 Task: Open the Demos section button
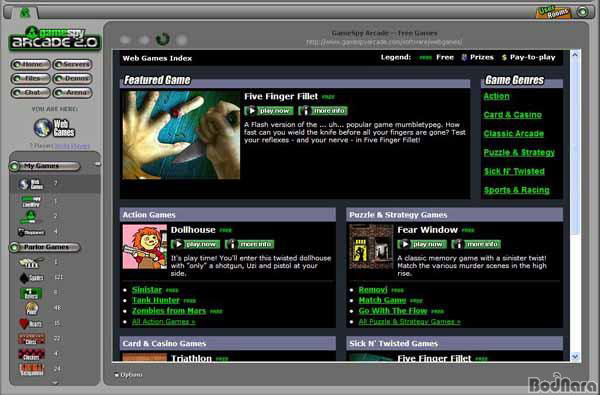[x=73, y=78]
